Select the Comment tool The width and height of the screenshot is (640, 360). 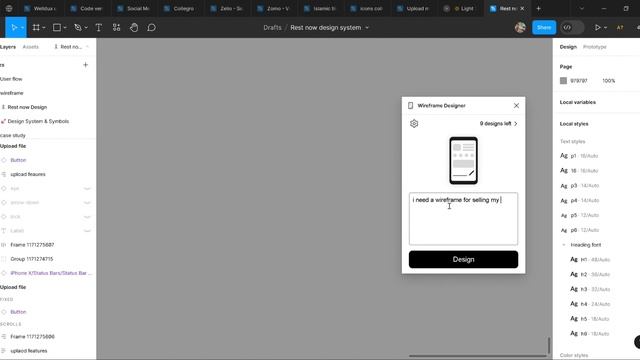(x=151, y=27)
